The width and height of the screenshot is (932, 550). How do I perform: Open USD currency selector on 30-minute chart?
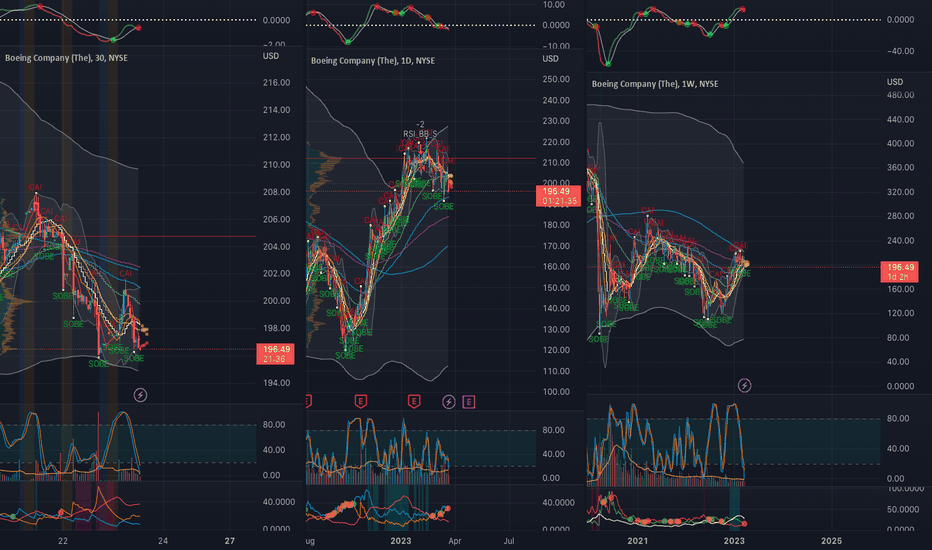[271, 56]
